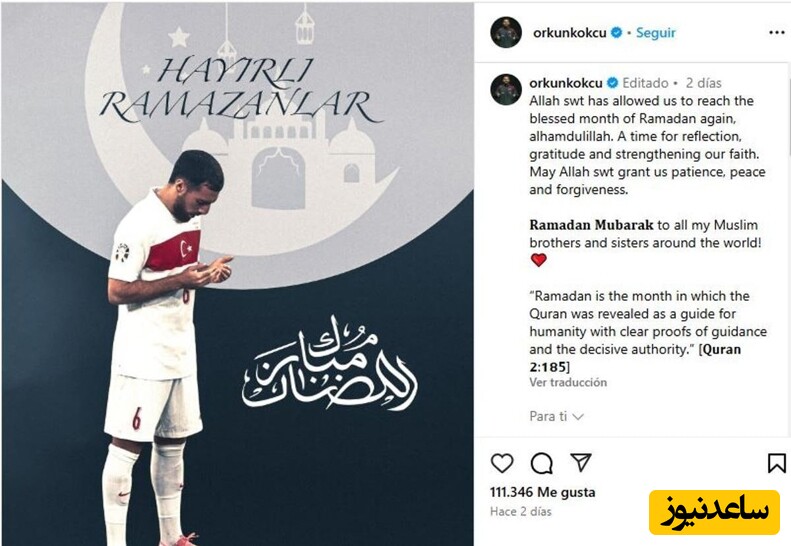The height and width of the screenshot is (546, 791).
Task: Click the red heart emoji in caption
Action: (539, 260)
